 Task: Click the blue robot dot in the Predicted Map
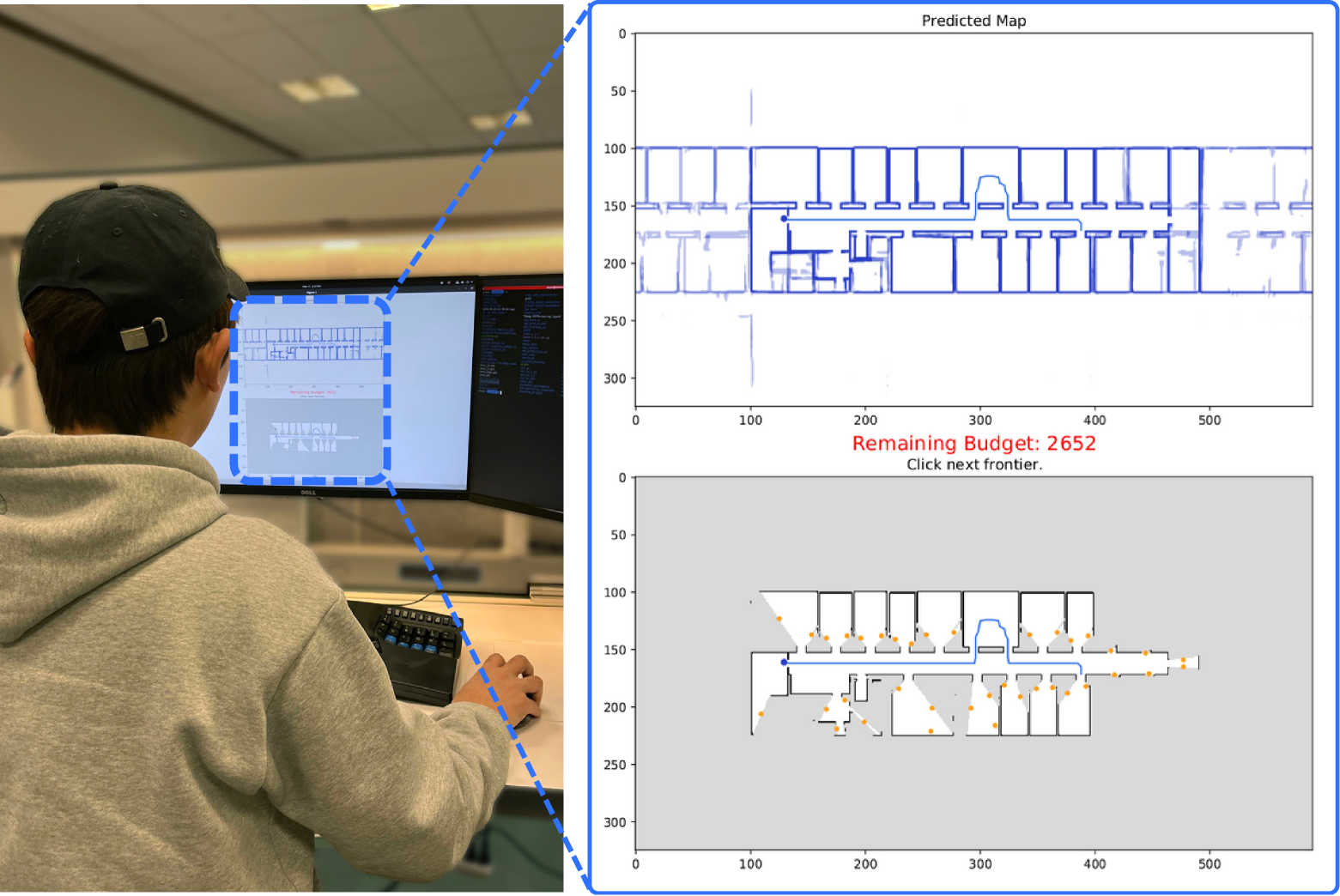coord(784,219)
